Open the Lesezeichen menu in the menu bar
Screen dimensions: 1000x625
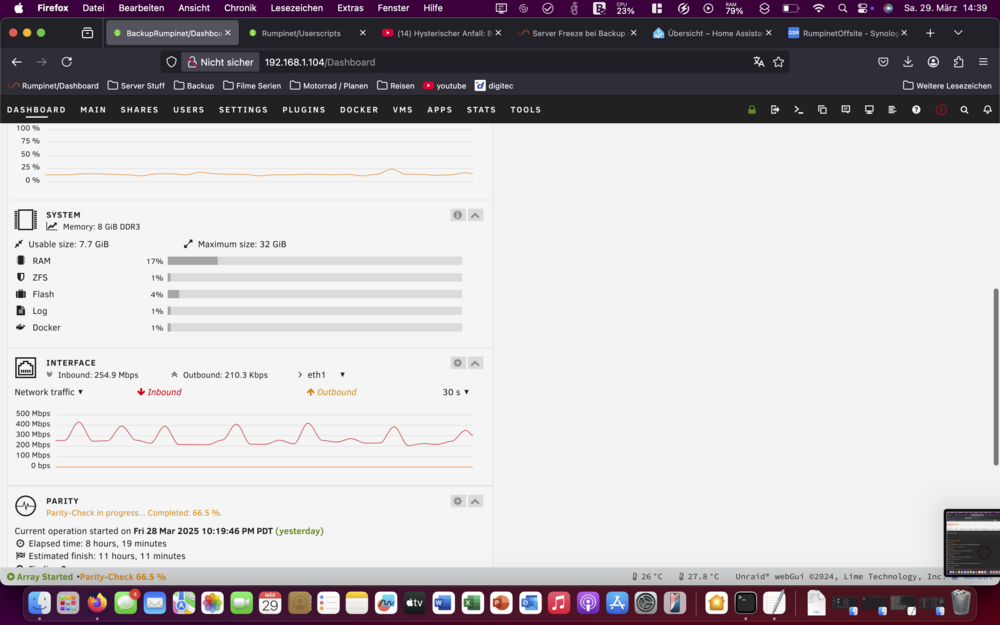[x=297, y=8]
